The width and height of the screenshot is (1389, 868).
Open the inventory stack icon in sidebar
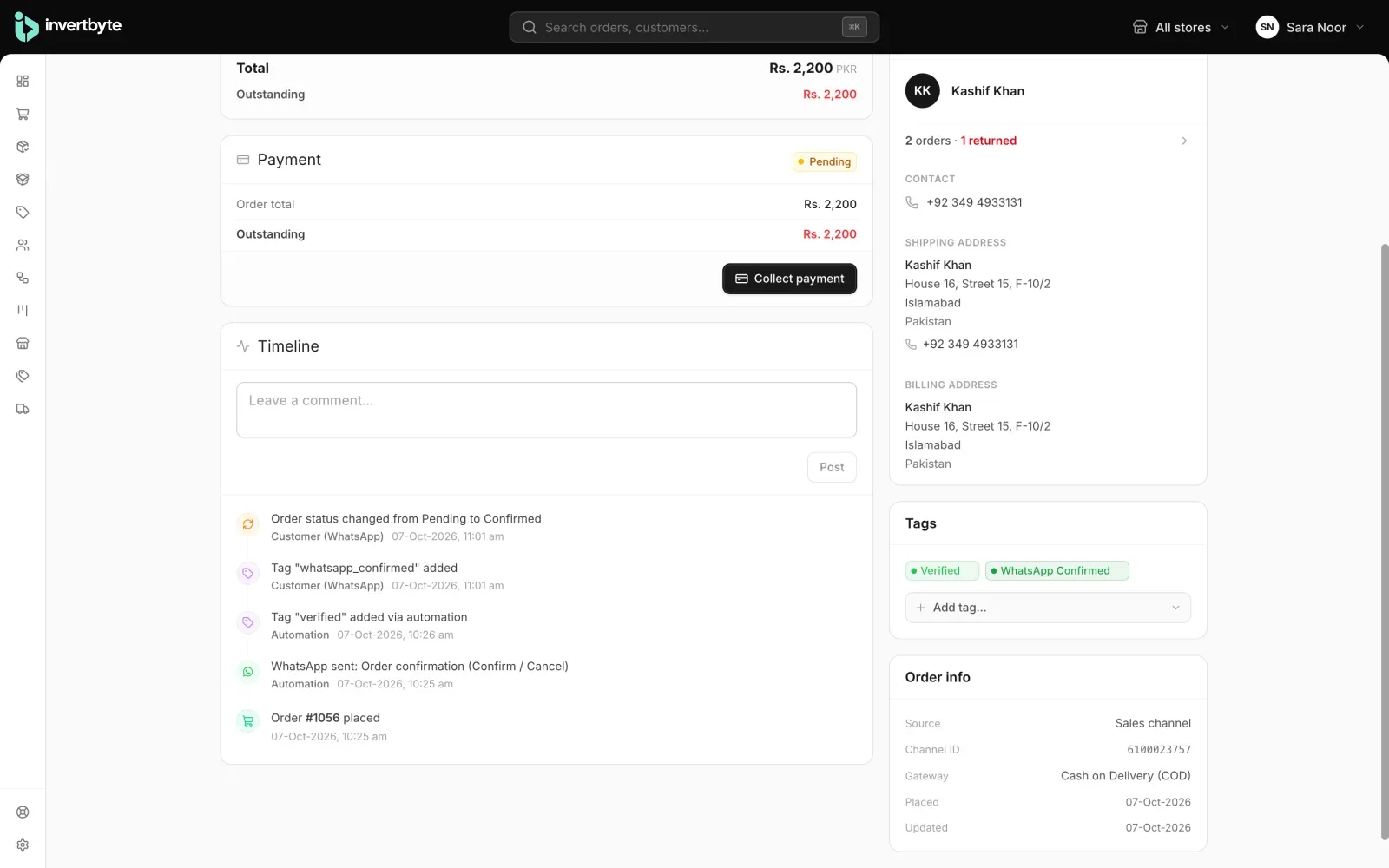click(23, 180)
